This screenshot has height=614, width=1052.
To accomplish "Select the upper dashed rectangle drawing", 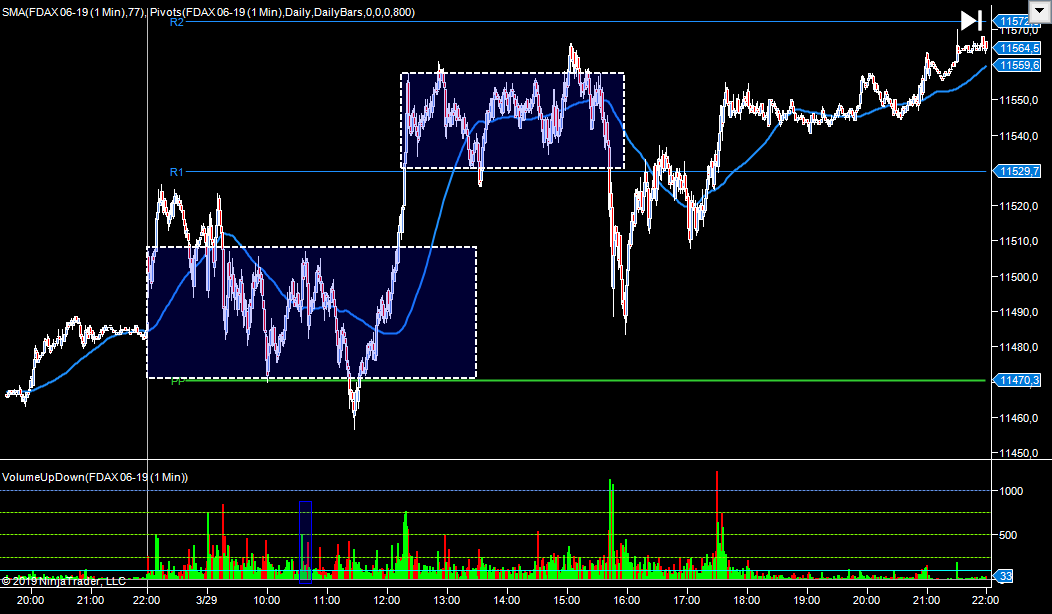I will (x=512, y=73).
